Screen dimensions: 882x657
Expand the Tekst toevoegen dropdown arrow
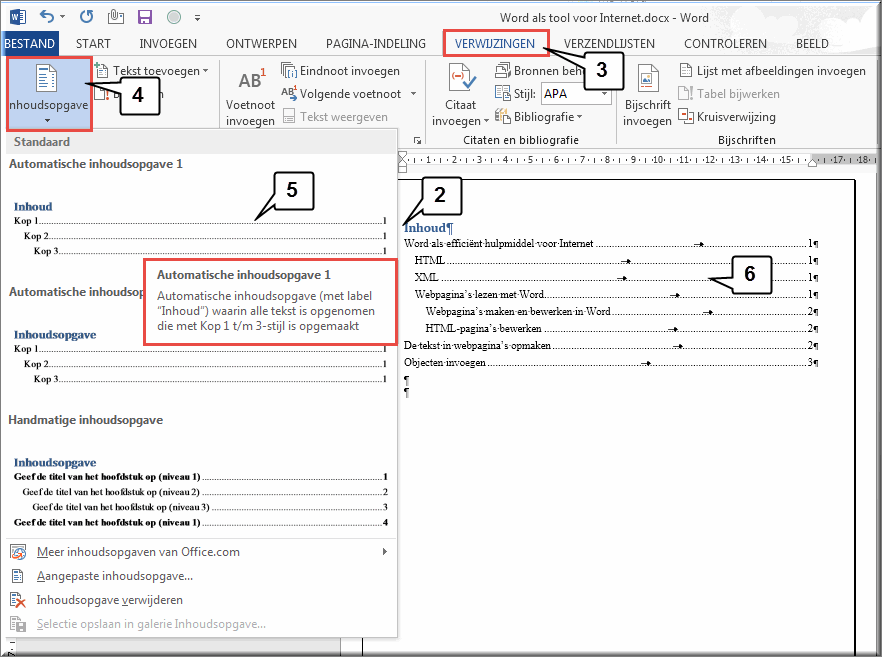pyautogui.click(x=205, y=71)
